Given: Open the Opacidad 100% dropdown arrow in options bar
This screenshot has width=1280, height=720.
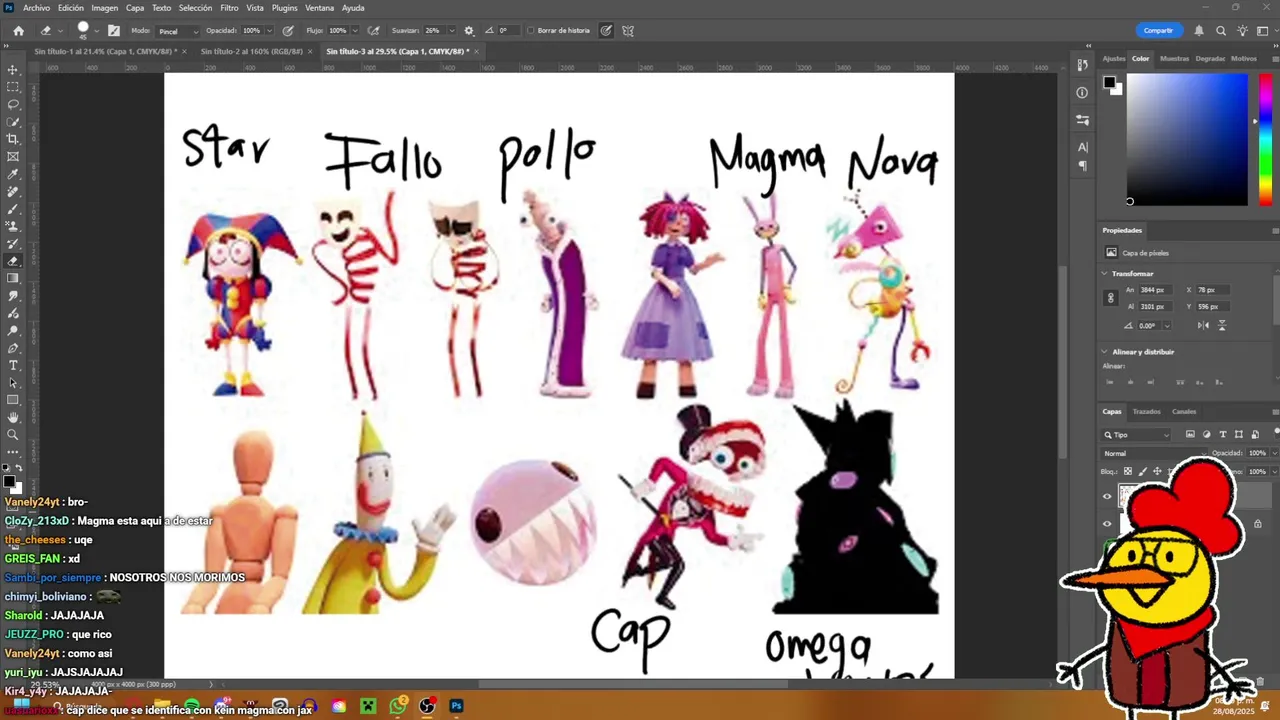Looking at the screenshot, I should coord(269,31).
